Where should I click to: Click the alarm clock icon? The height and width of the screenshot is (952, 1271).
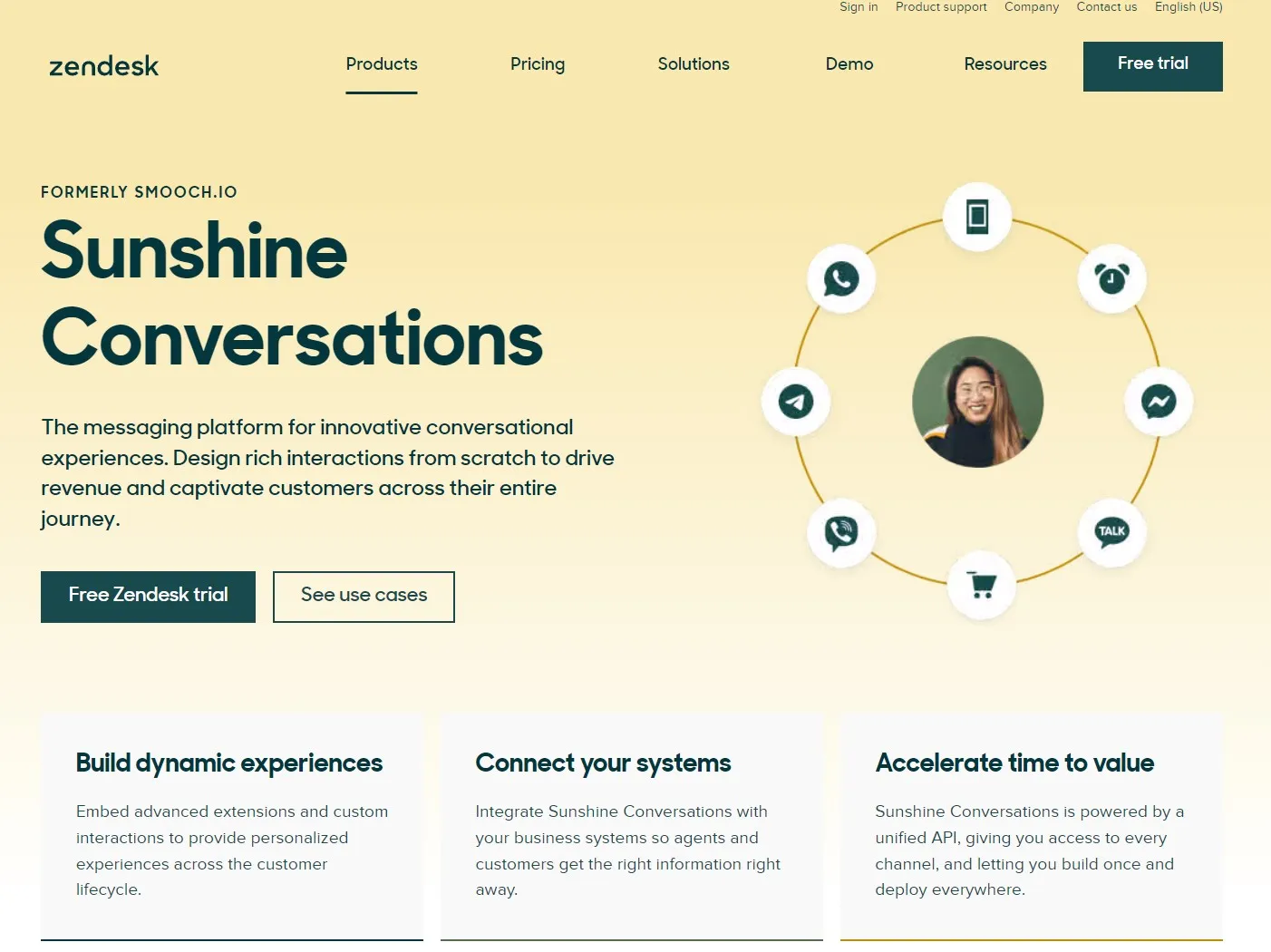pos(1112,278)
